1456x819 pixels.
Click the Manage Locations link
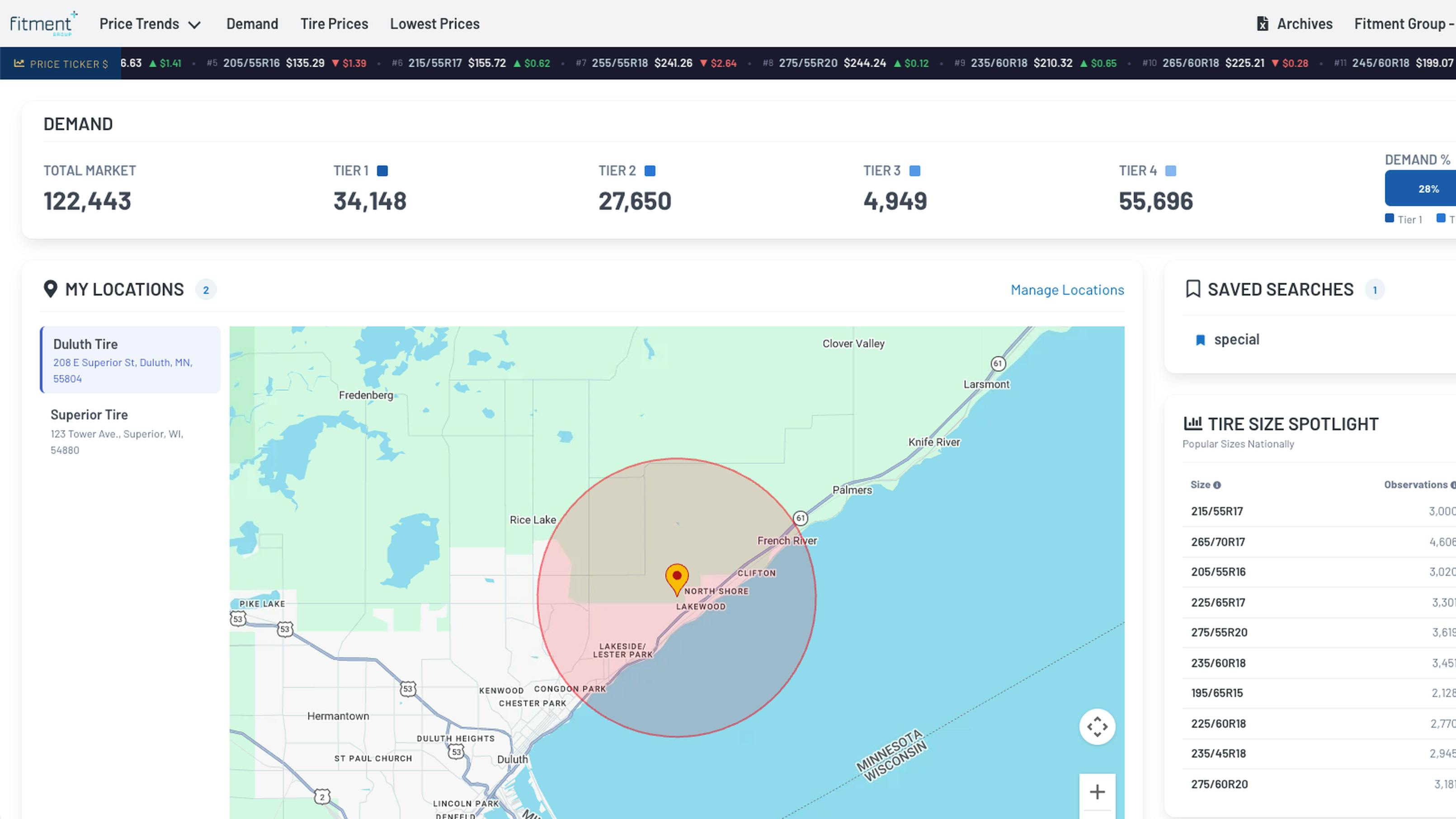(1067, 289)
